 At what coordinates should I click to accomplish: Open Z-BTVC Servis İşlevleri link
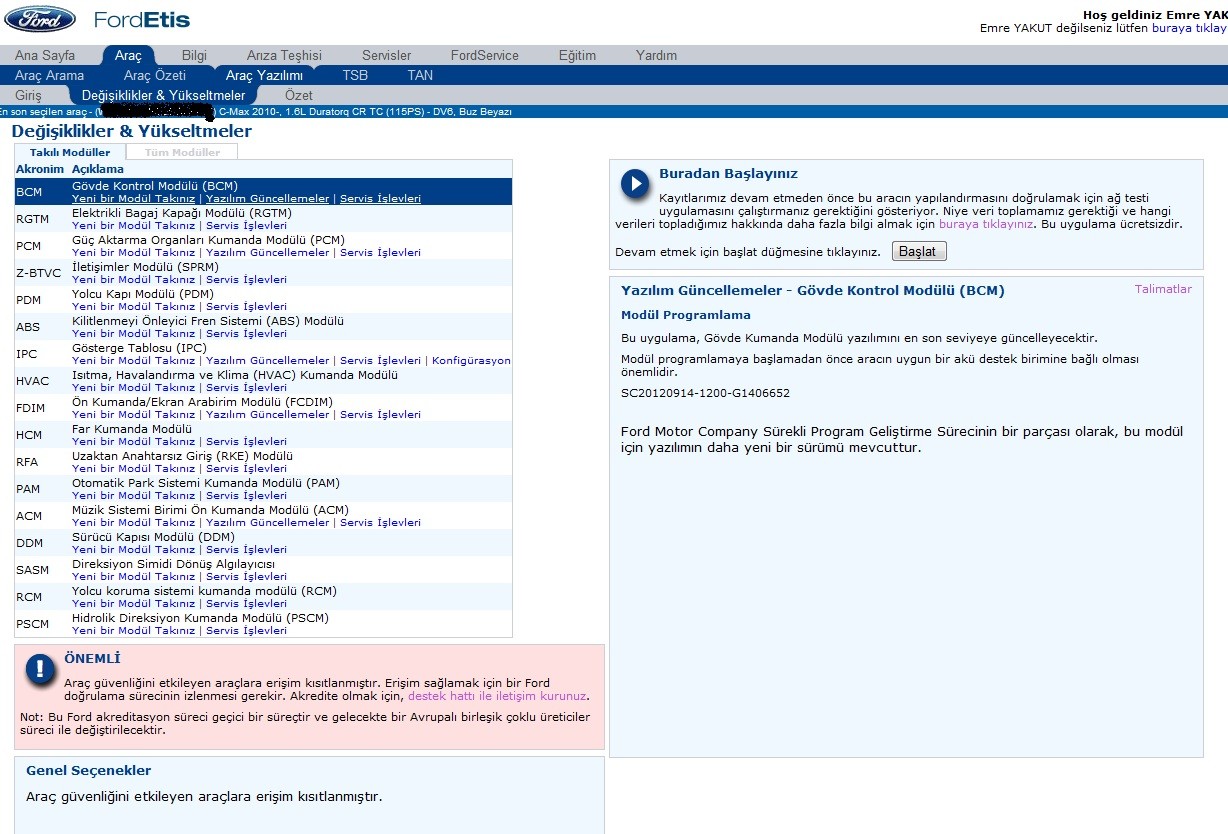pos(246,280)
